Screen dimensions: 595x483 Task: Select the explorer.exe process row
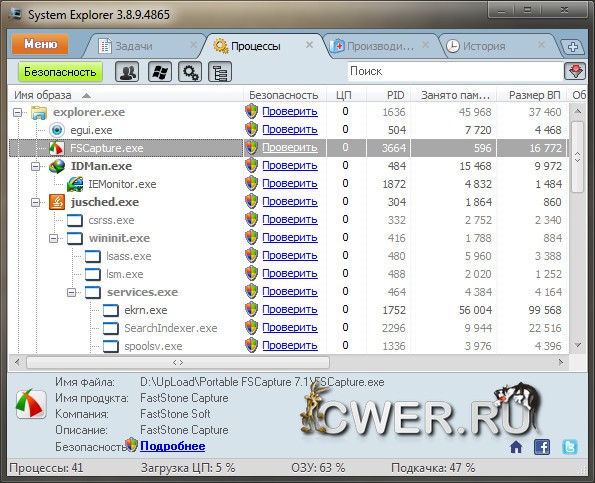tap(288, 112)
